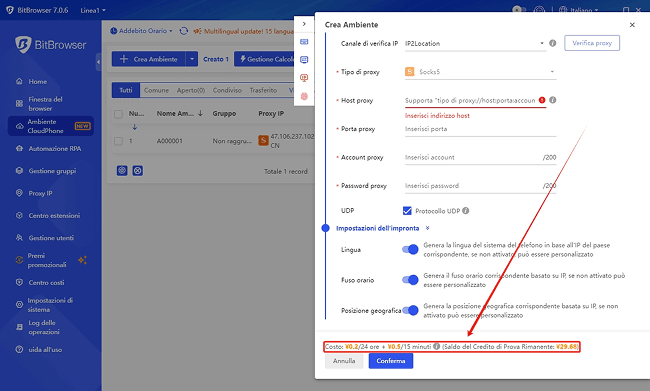Image resolution: width=650 pixels, height=391 pixels.
Task: Click the Socks5 proxy icon in table row
Action: [x=263, y=141]
